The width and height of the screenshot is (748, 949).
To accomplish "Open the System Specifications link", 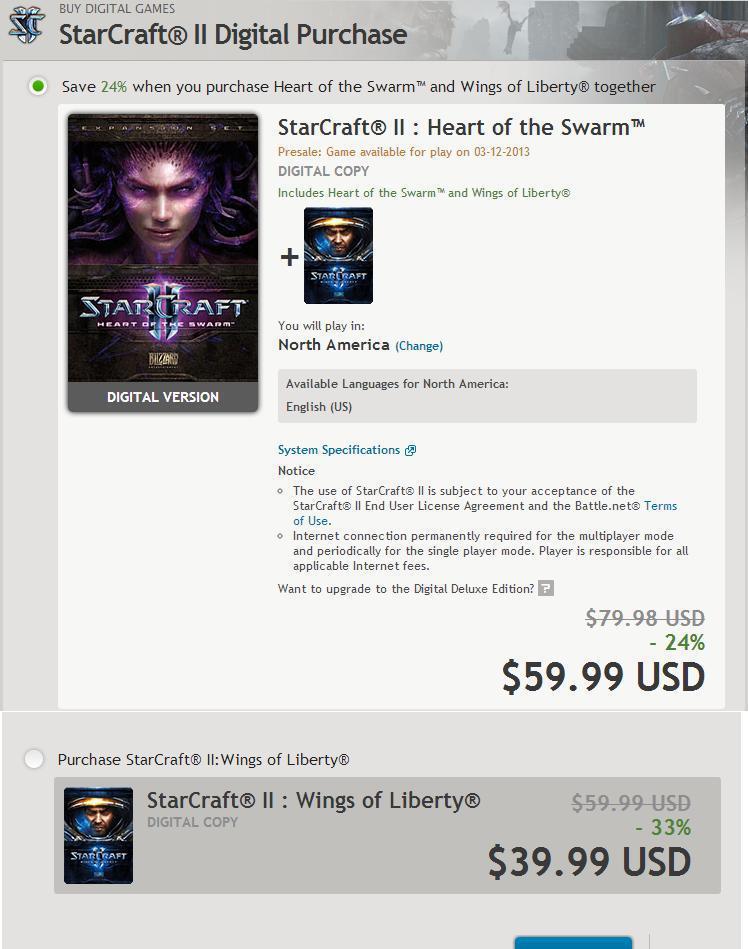I will click(x=338, y=450).
